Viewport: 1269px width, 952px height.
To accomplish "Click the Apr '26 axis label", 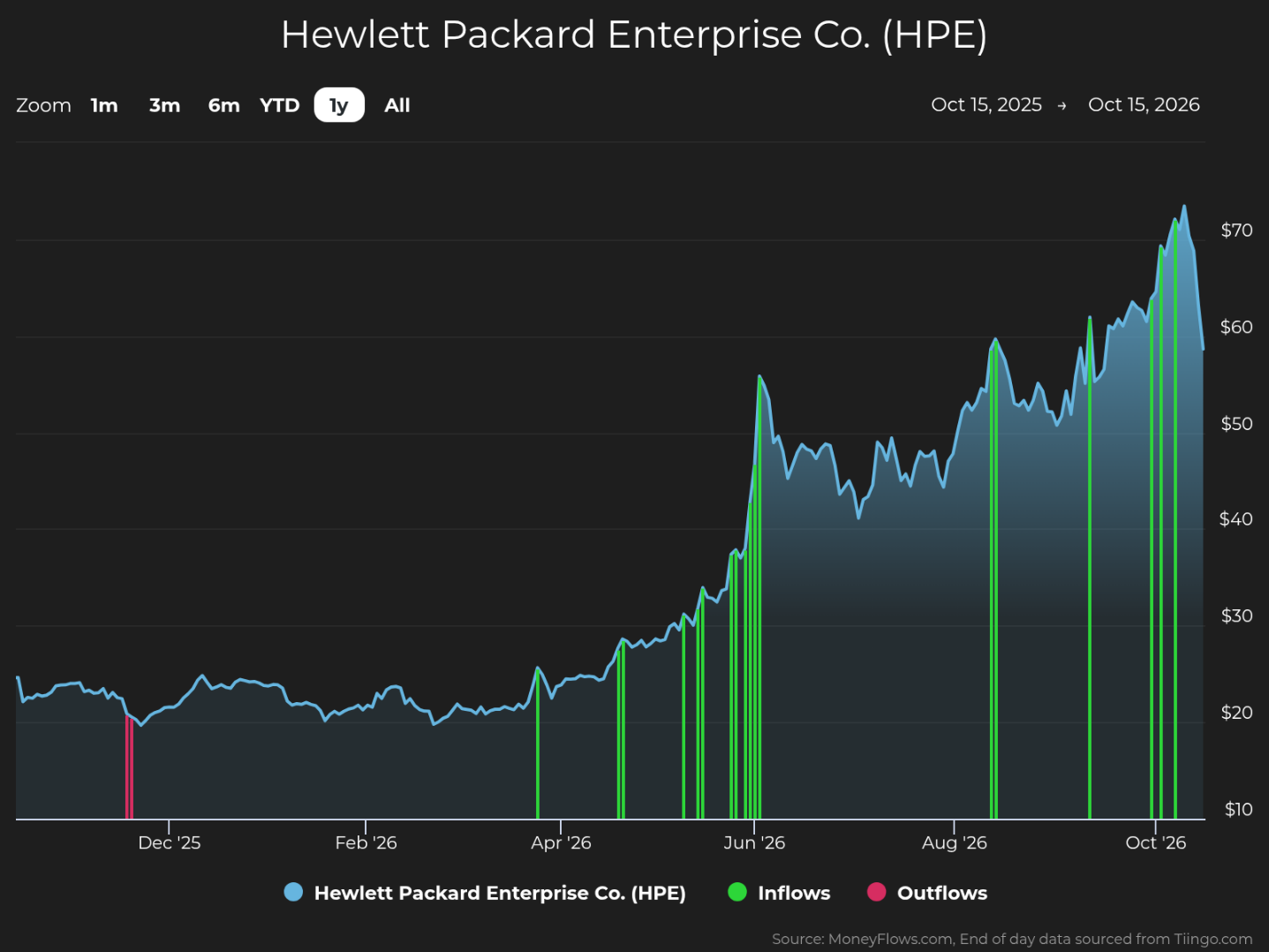I will click(561, 842).
